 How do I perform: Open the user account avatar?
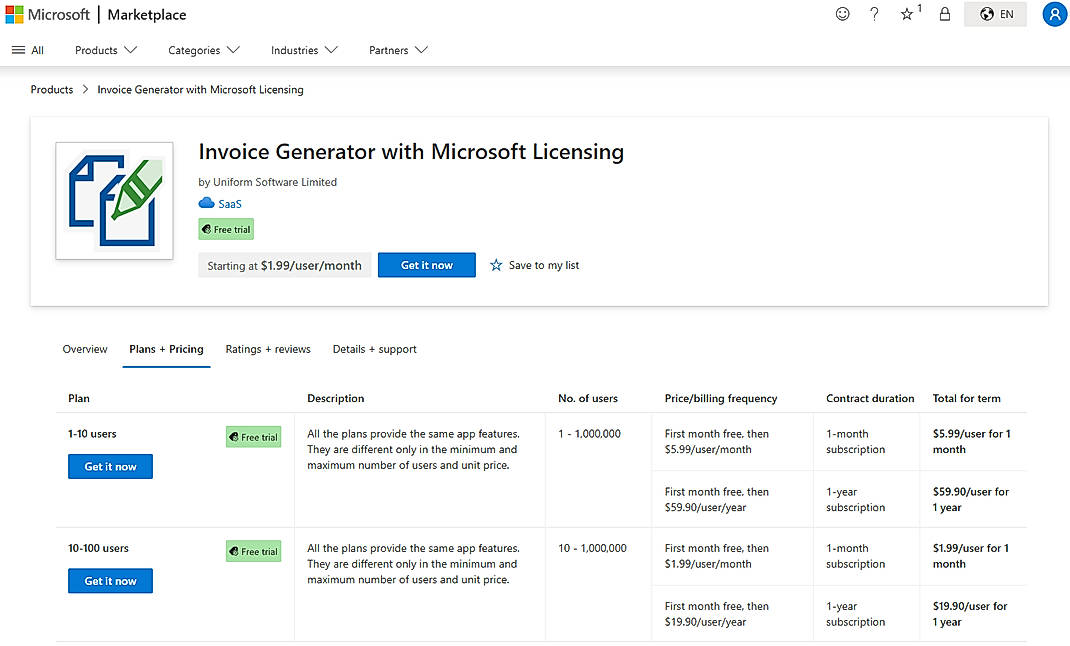tap(1055, 14)
